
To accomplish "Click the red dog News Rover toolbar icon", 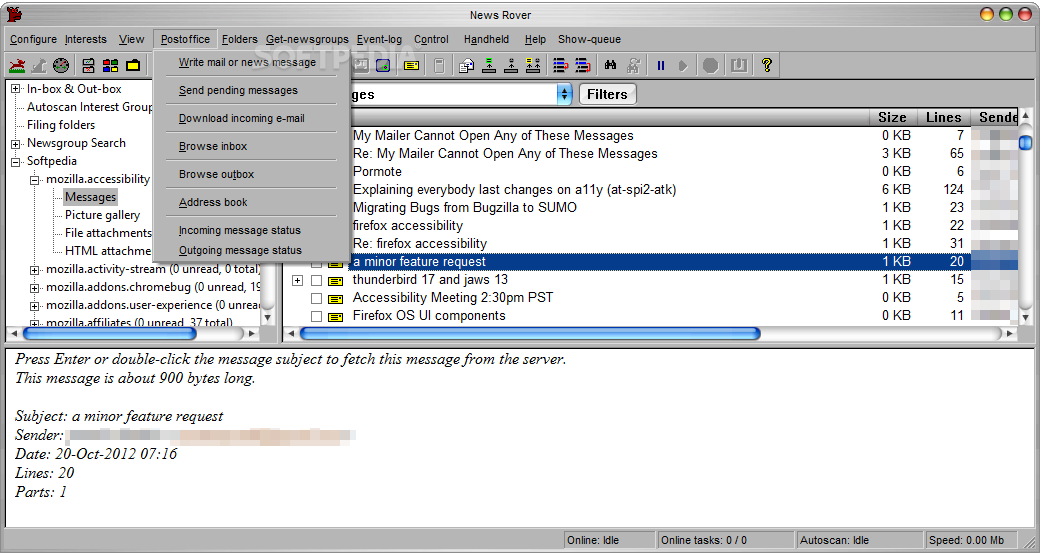I will 17,65.
